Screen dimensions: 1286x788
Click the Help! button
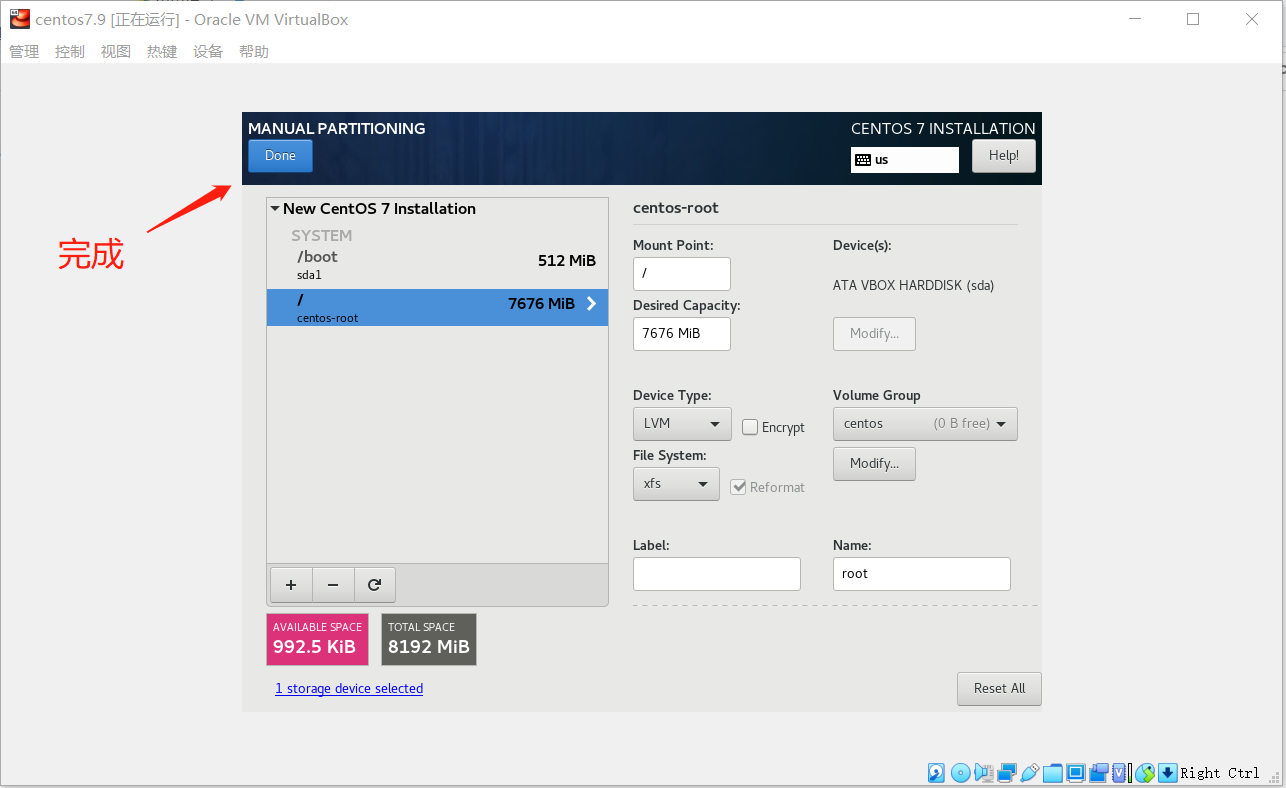pos(1004,156)
